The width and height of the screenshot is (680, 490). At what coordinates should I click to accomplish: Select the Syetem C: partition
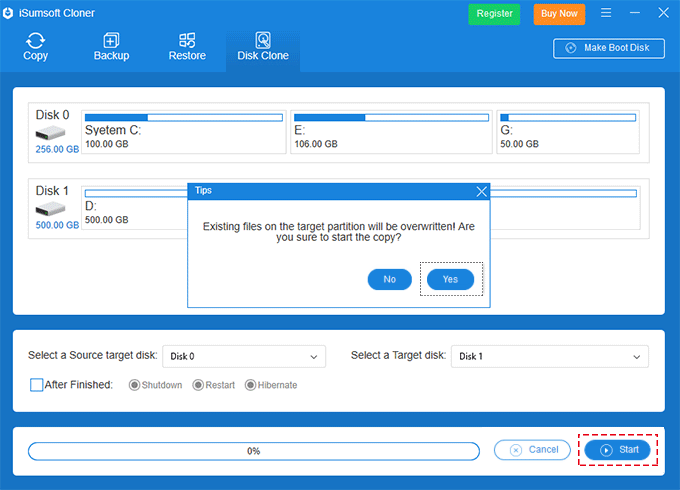tap(184, 132)
